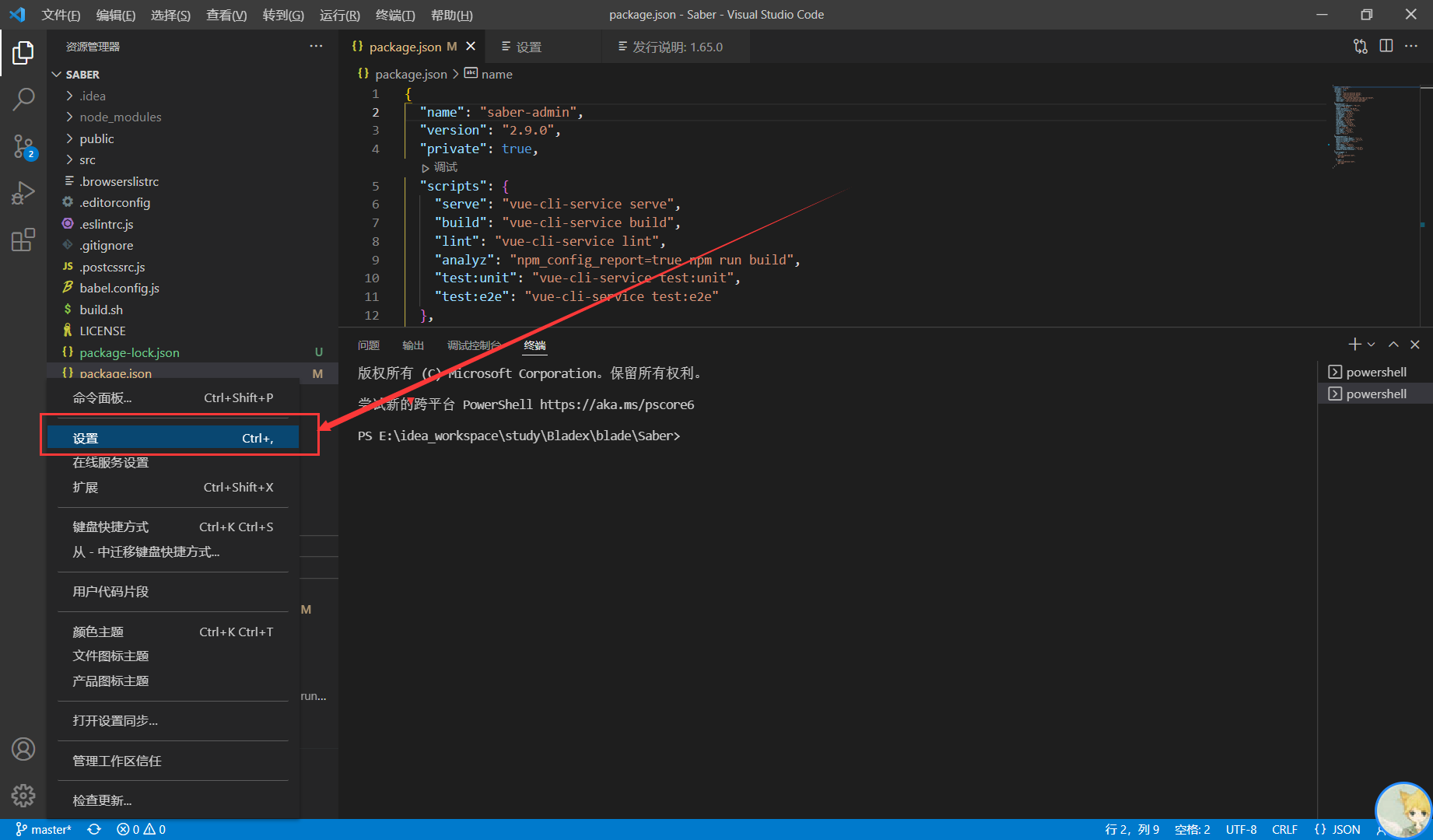Open Source Control view showing 2 changes
The height and width of the screenshot is (840, 1433).
(x=23, y=146)
